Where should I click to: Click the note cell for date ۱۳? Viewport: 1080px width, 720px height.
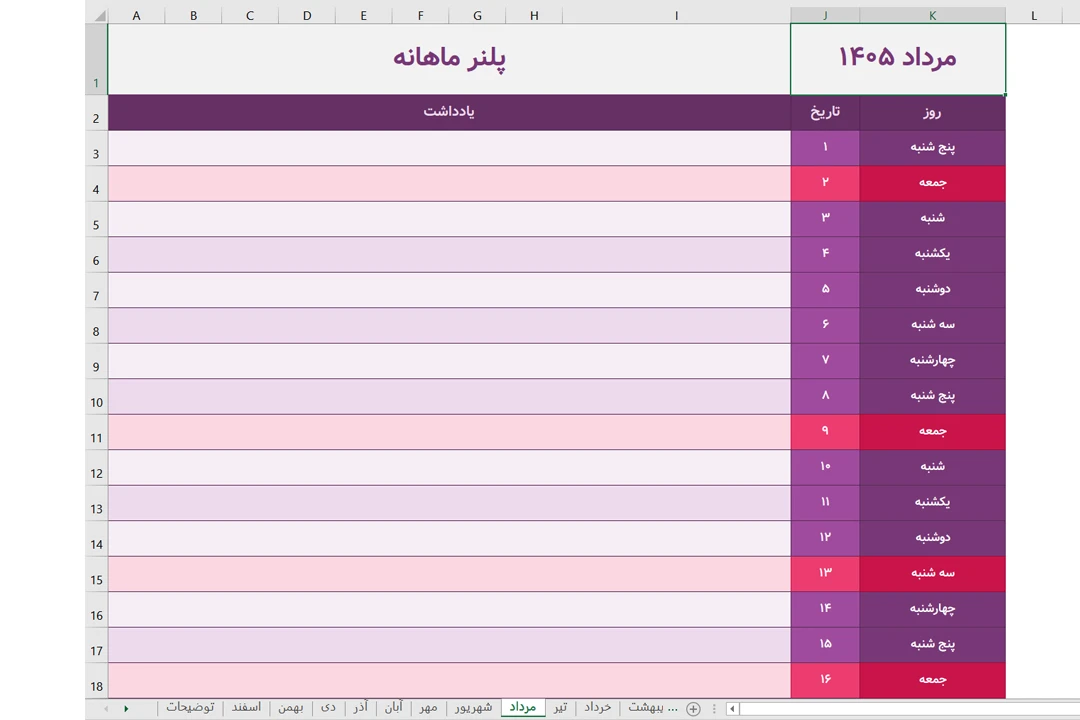point(449,574)
